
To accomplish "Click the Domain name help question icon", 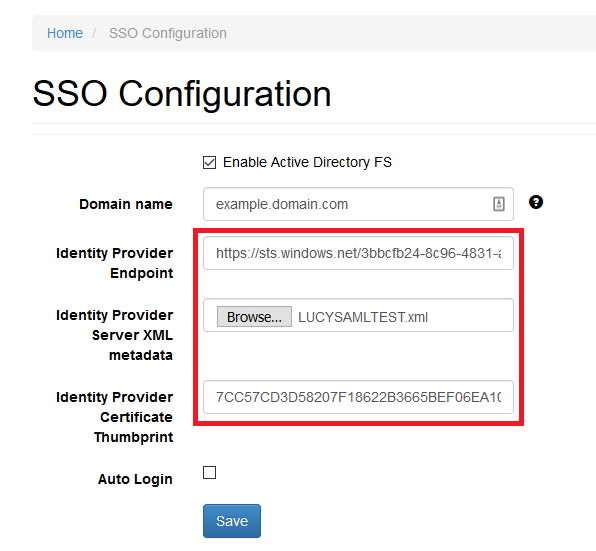I will (536, 202).
